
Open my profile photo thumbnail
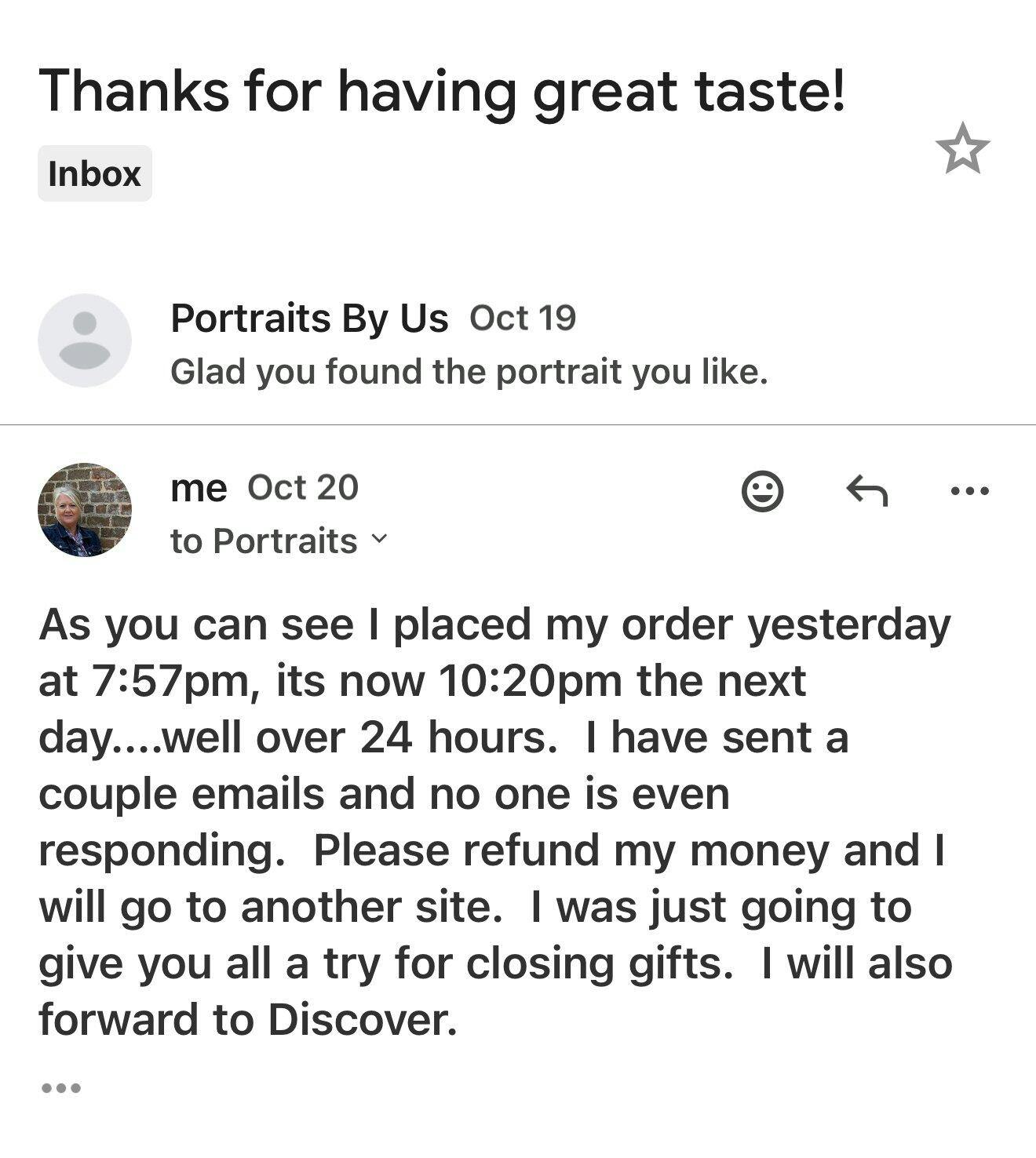[85, 510]
